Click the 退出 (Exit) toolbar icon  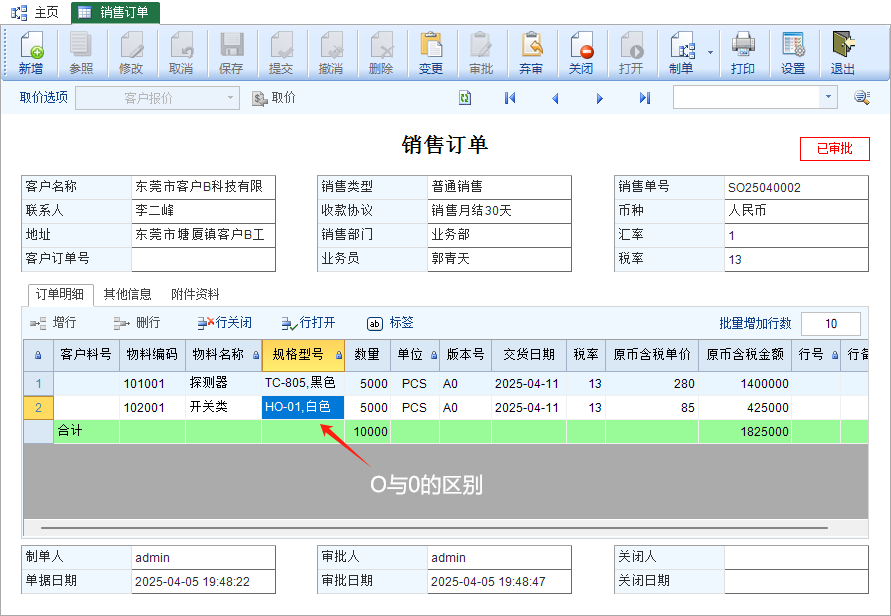(843, 53)
